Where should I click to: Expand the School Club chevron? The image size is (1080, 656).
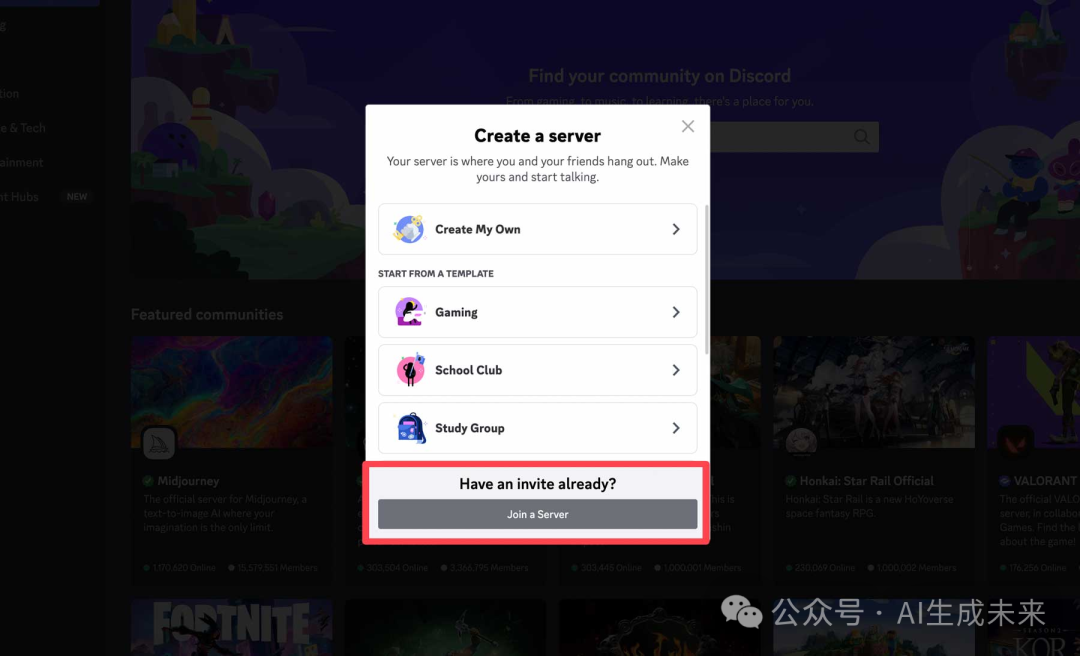pyautogui.click(x=676, y=370)
